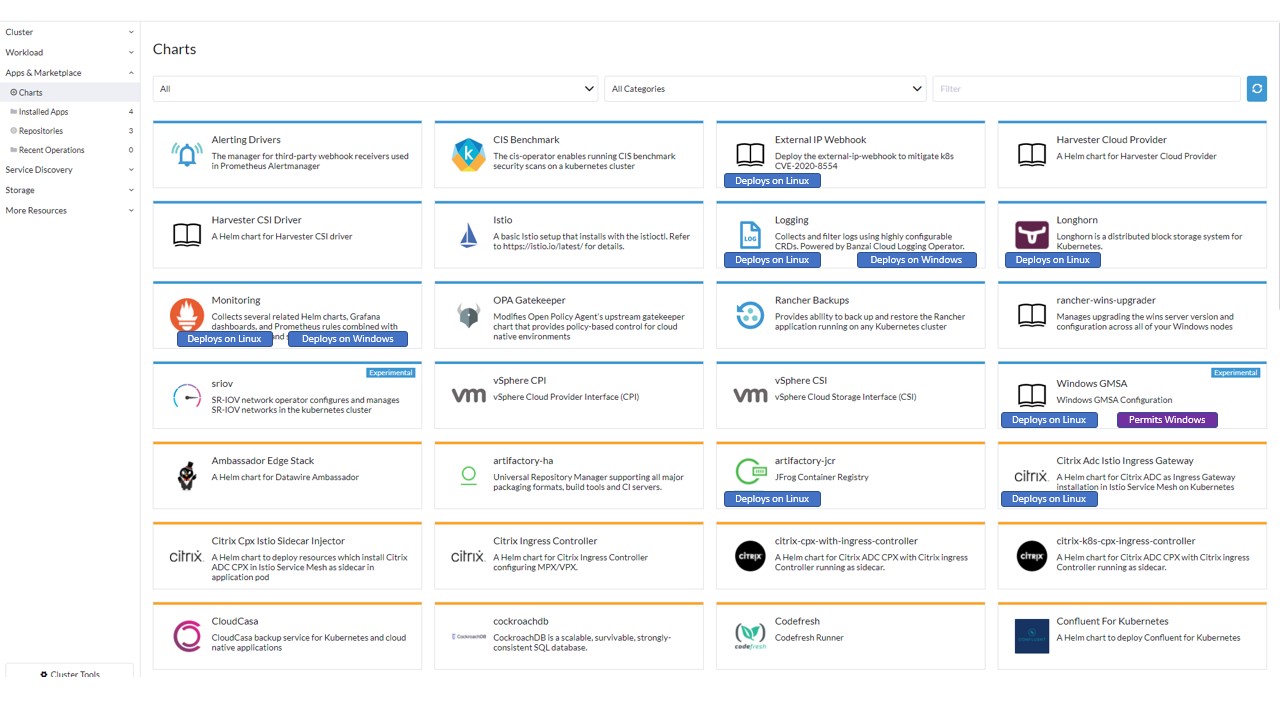Image resolution: width=1280 pixels, height=720 pixels.
Task: Open the Longhorn chart via its ox logo
Action: 1031,234
